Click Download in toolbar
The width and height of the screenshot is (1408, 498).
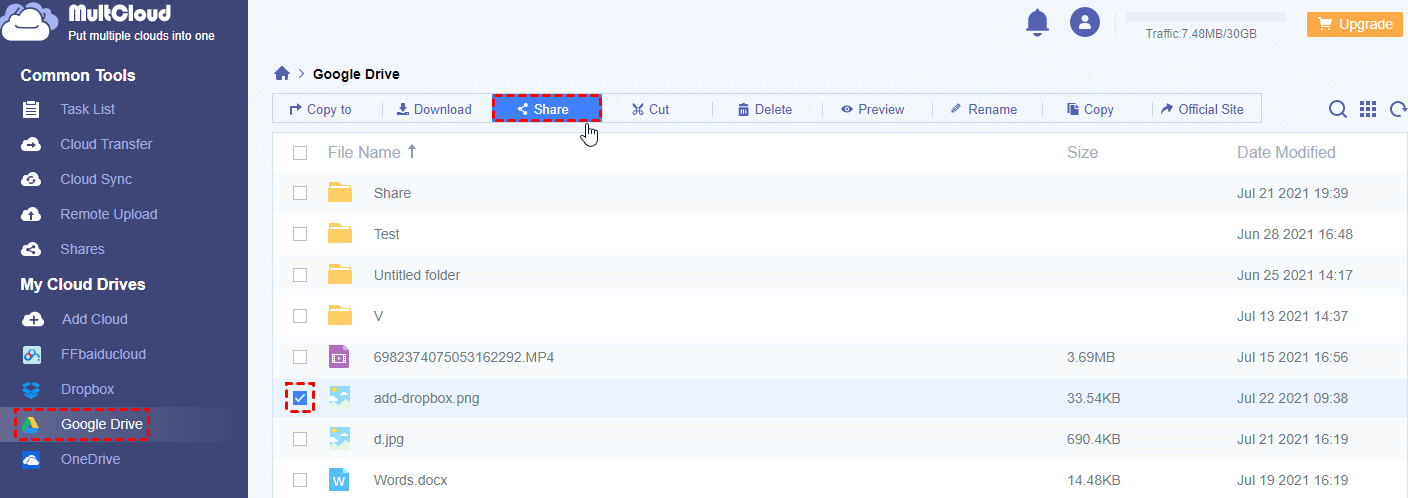click(434, 109)
